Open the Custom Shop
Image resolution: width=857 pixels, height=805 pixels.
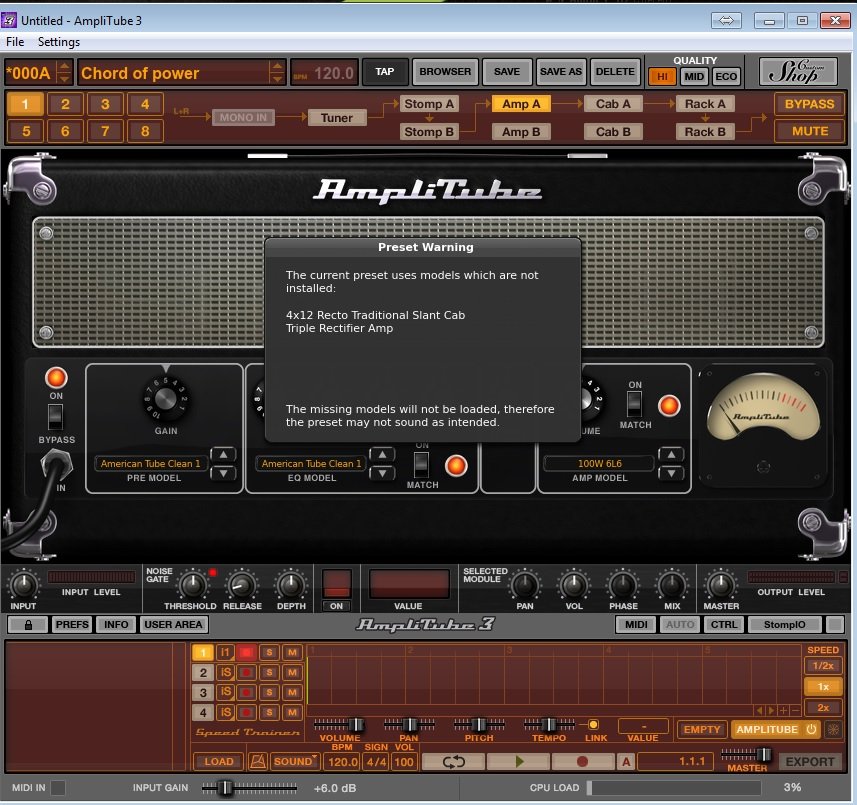pyautogui.click(x=797, y=72)
